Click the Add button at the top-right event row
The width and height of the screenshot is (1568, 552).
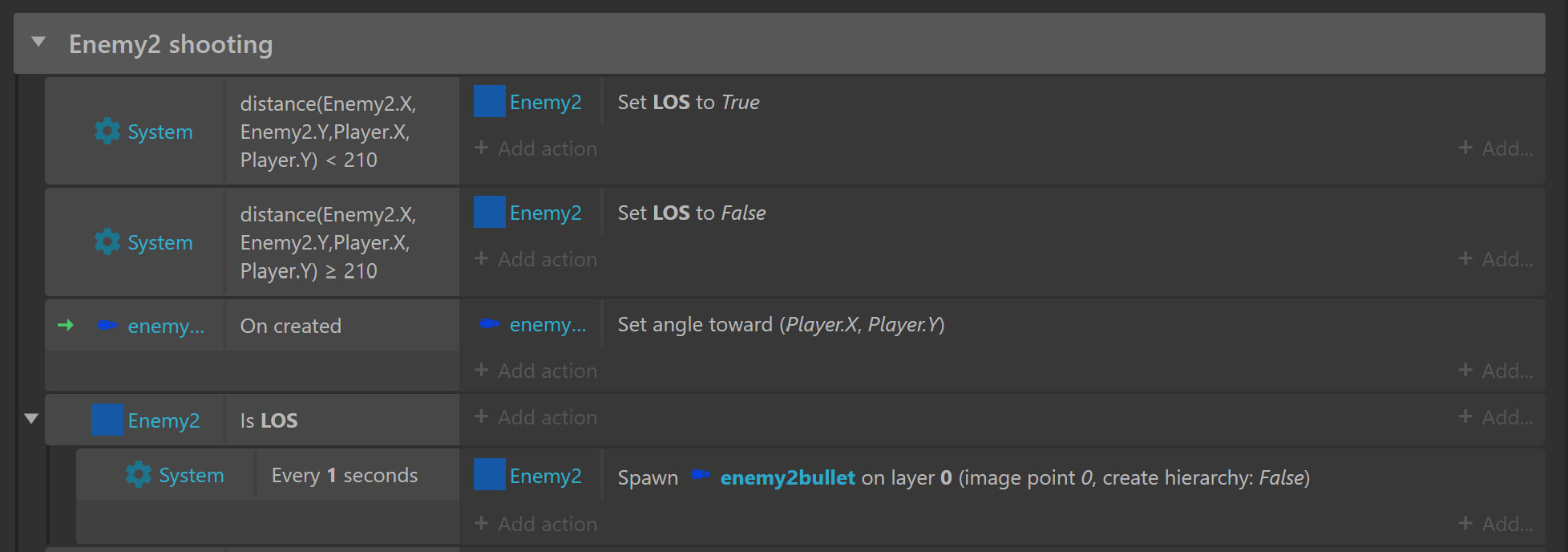coord(1498,148)
